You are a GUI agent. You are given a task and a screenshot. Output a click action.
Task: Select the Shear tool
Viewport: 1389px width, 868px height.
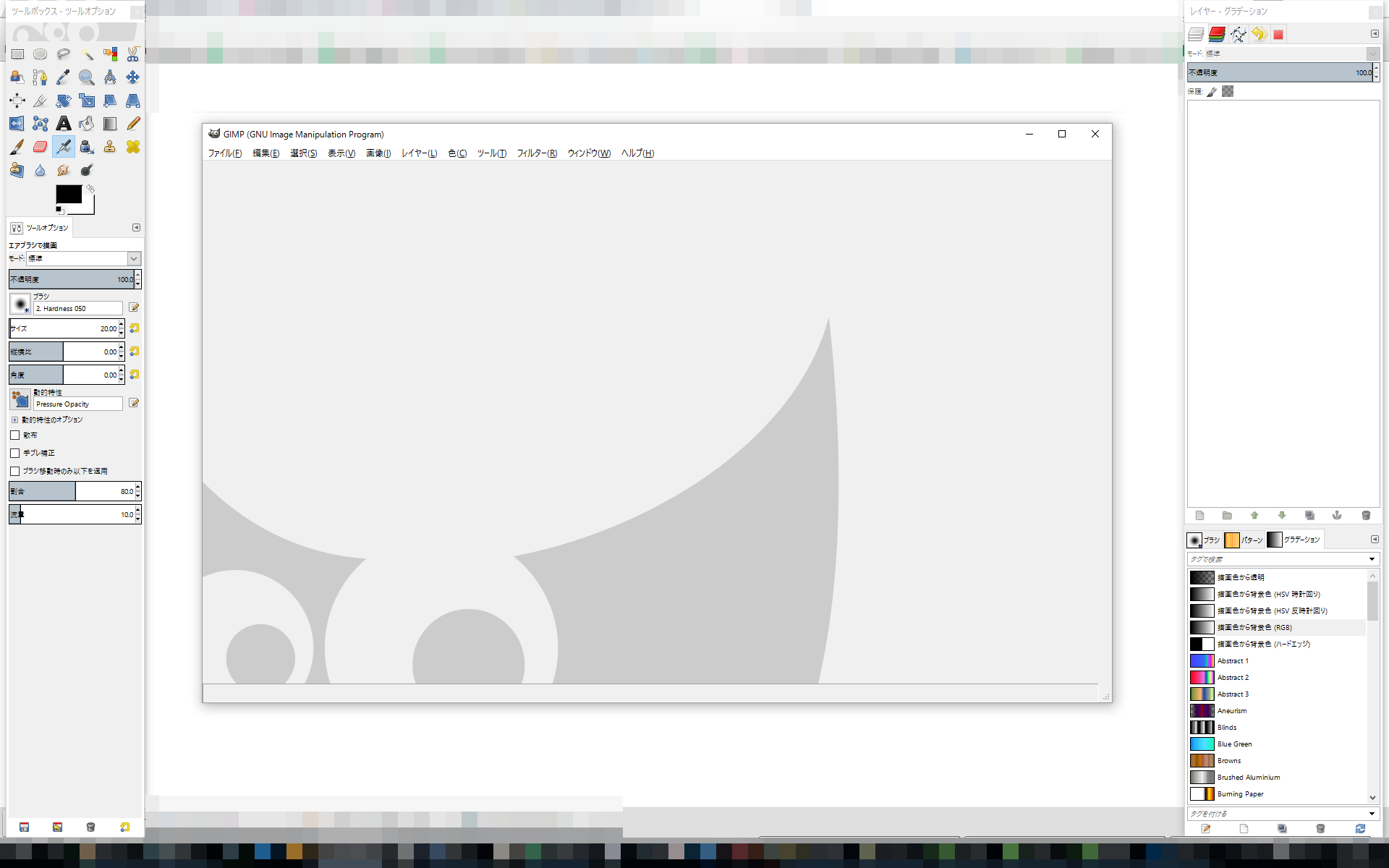[110, 101]
